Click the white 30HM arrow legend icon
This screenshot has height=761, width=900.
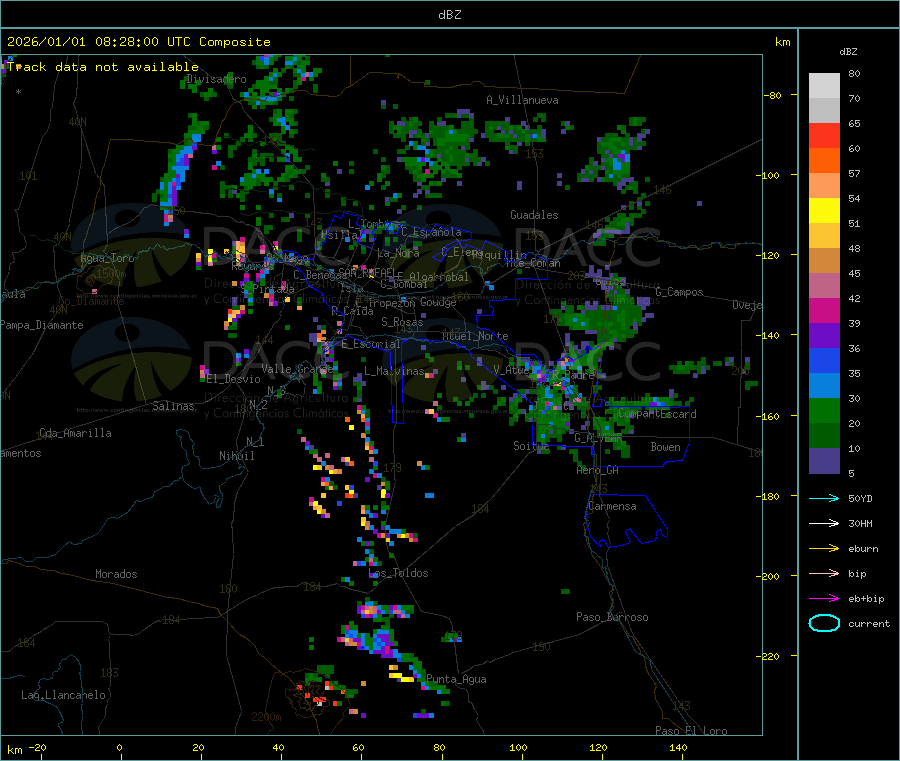(824, 523)
